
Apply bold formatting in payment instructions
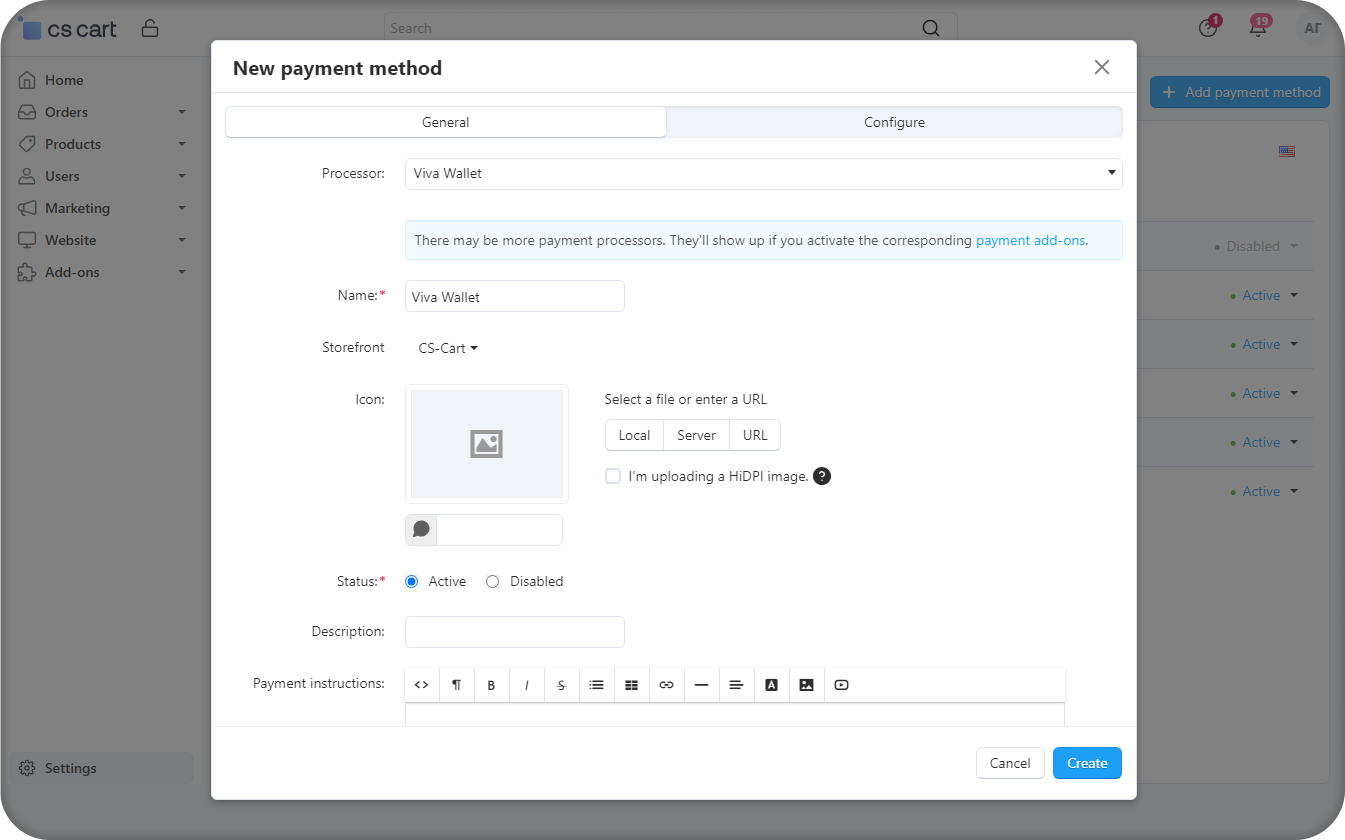491,685
